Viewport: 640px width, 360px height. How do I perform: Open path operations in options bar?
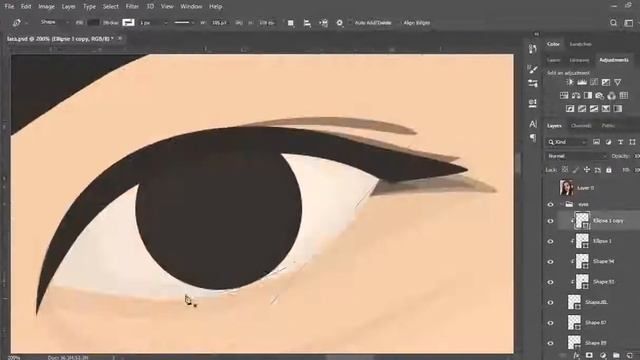[x=290, y=23]
